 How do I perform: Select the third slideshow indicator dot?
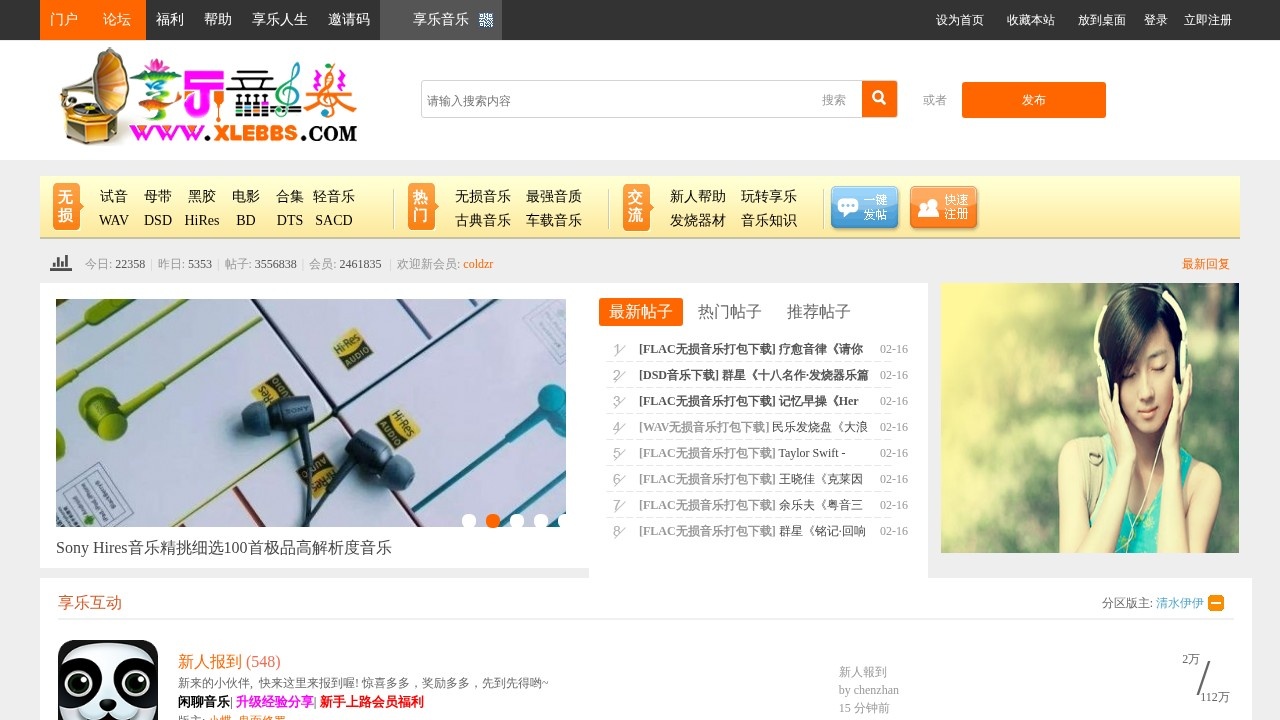517,521
